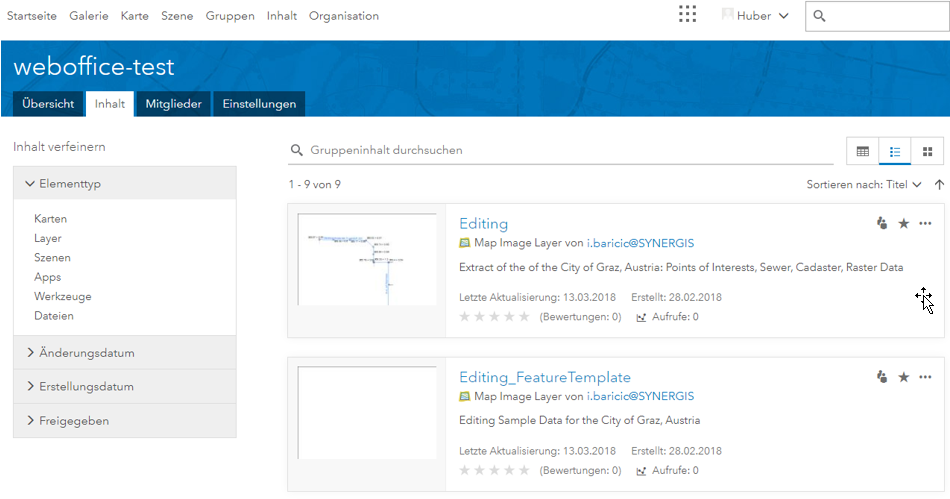
Task: Click share icon on Editing_FeatureTemplate item
Action: coord(882,377)
